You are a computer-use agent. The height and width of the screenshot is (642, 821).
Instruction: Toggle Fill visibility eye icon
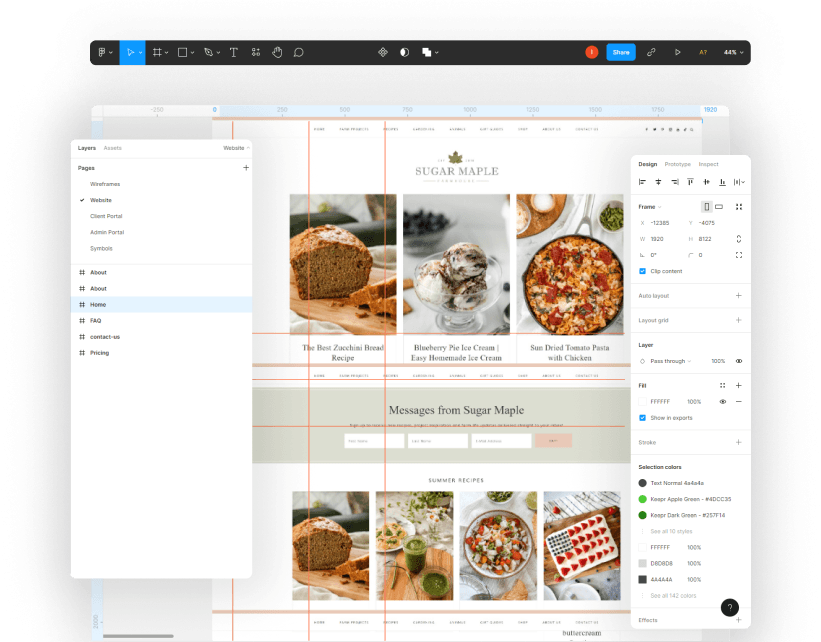(722, 401)
